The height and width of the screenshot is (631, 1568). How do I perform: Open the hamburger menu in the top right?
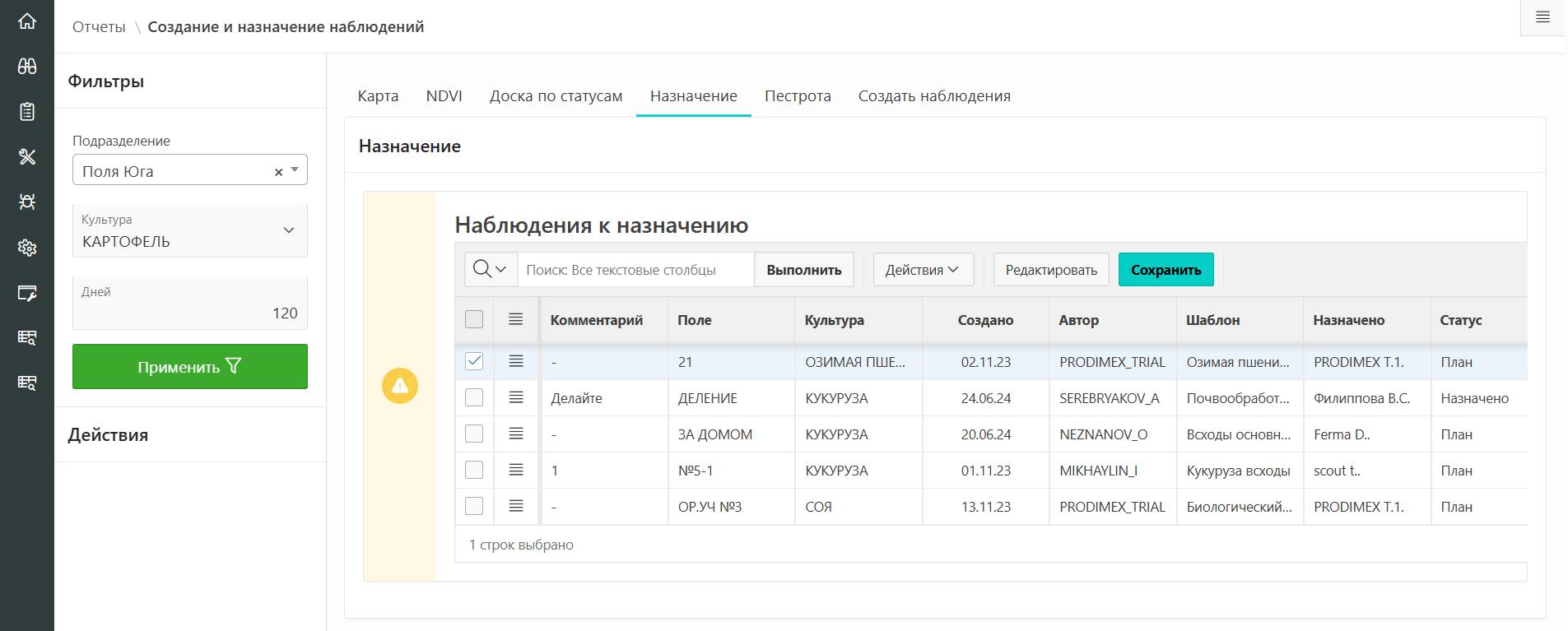click(1542, 17)
